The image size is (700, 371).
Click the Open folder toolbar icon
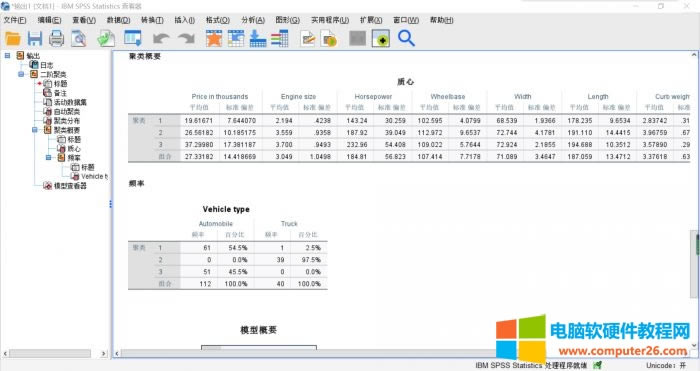(x=12, y=38)
